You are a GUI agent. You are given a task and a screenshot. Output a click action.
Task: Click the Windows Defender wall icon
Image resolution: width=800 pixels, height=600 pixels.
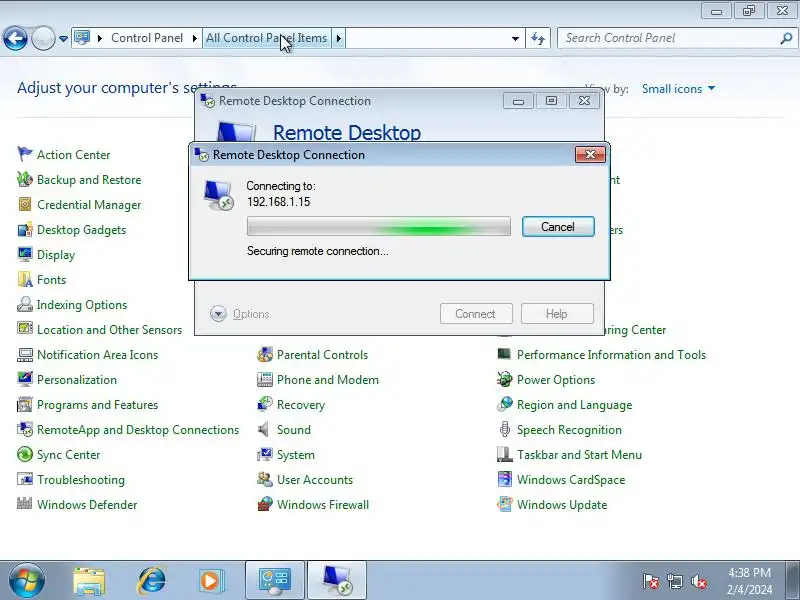point(24,504)
